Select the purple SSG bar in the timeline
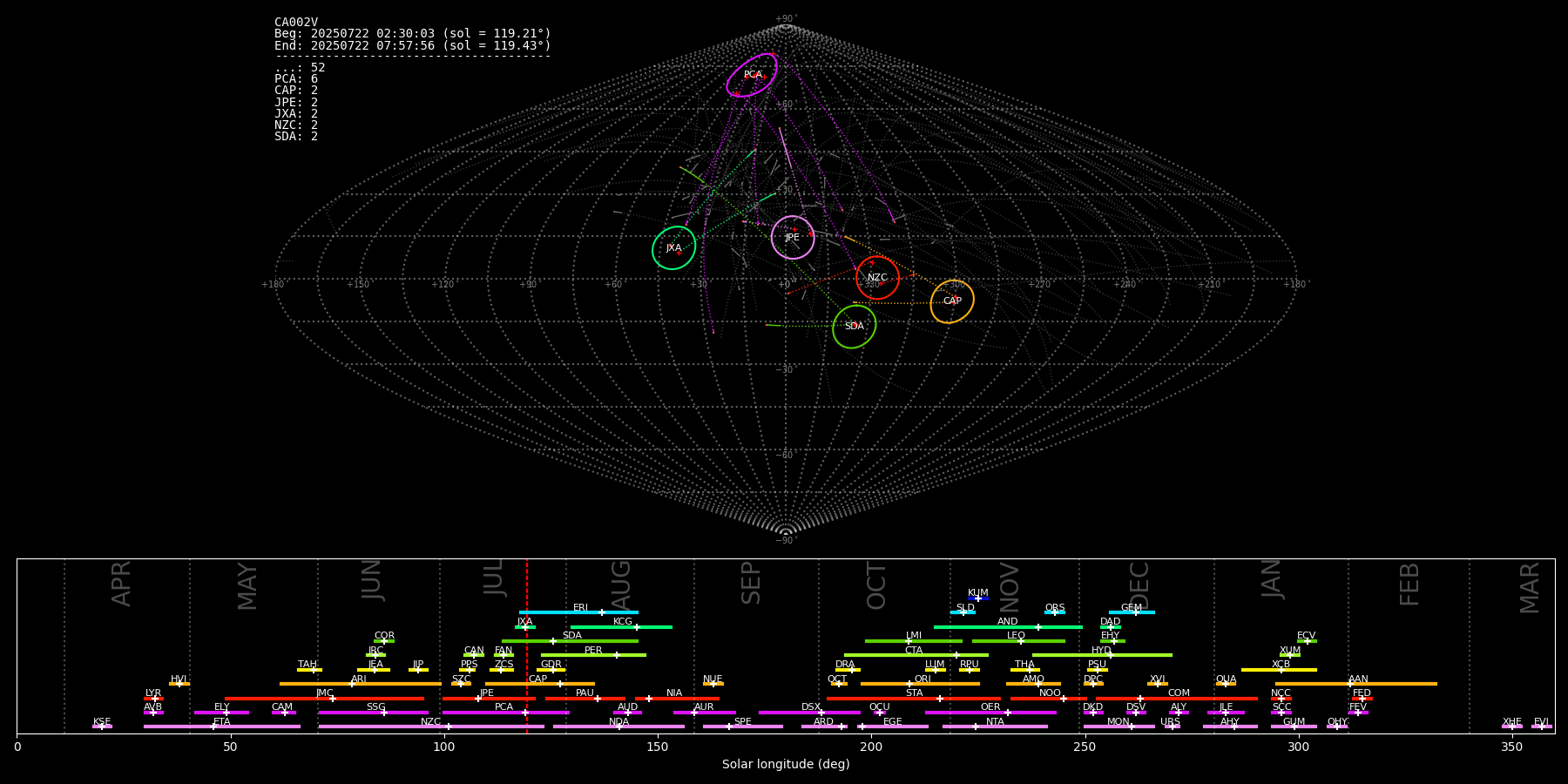The height and width of the screenshot is (784, 1568). point(373,712)
